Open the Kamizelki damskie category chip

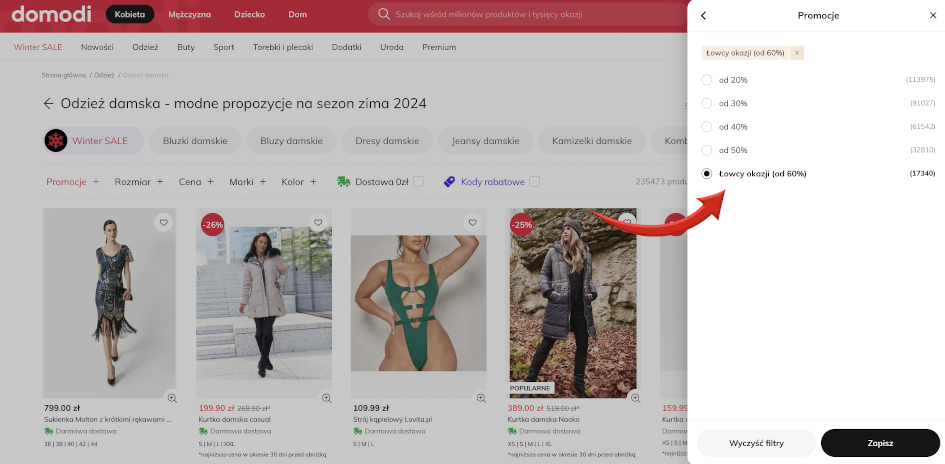[x=592, y=140]
